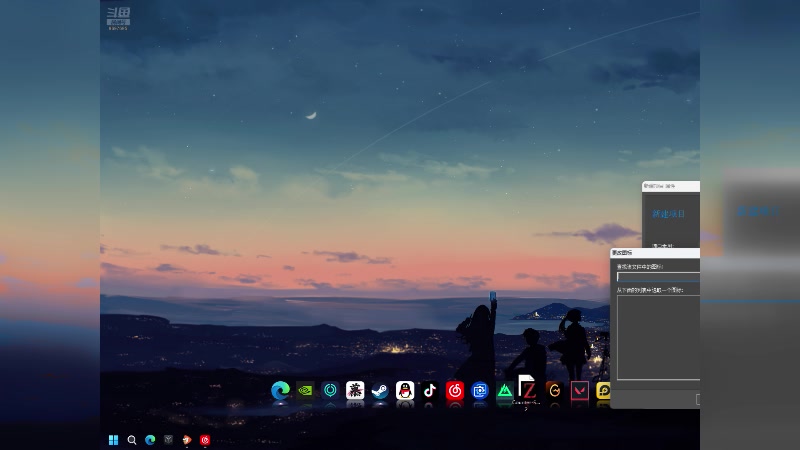Open NetEase Cloud Music taskbar icon
Image resolution: width=800 pixels, height=450 pixels.
pyautogui.click(x=205, y=440)
